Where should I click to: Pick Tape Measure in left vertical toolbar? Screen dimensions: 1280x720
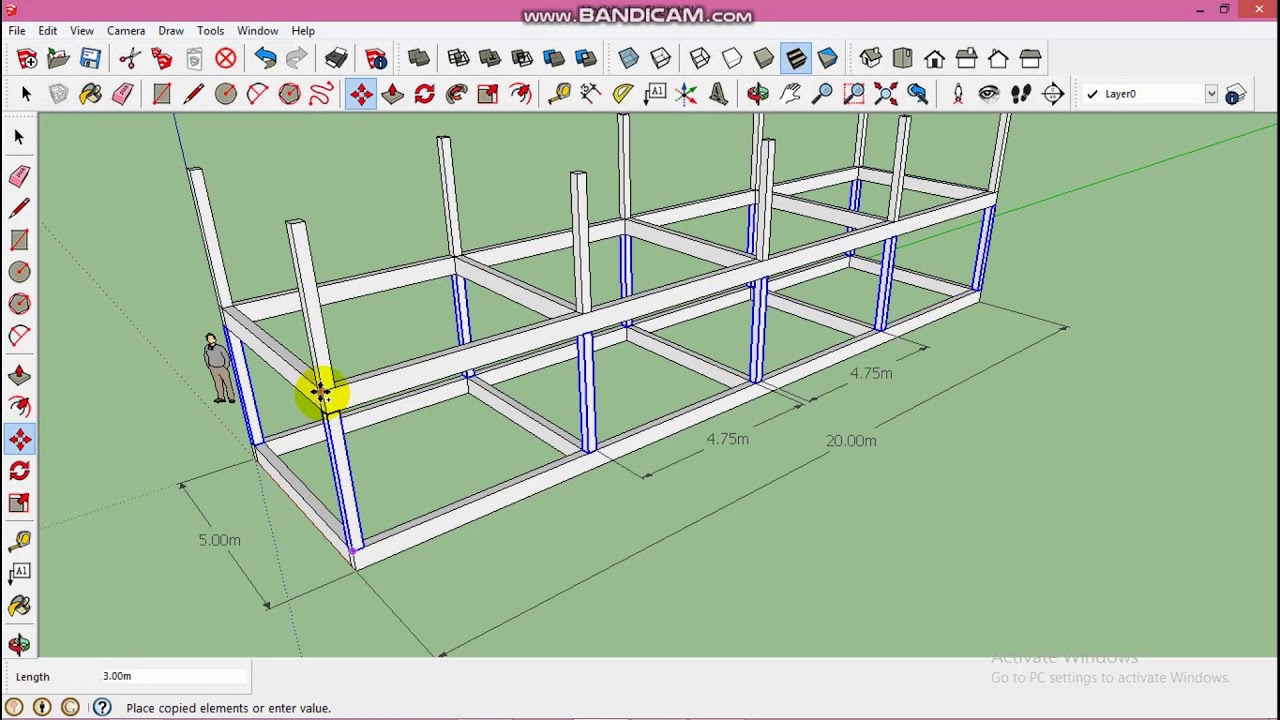(x=19, y=541)
